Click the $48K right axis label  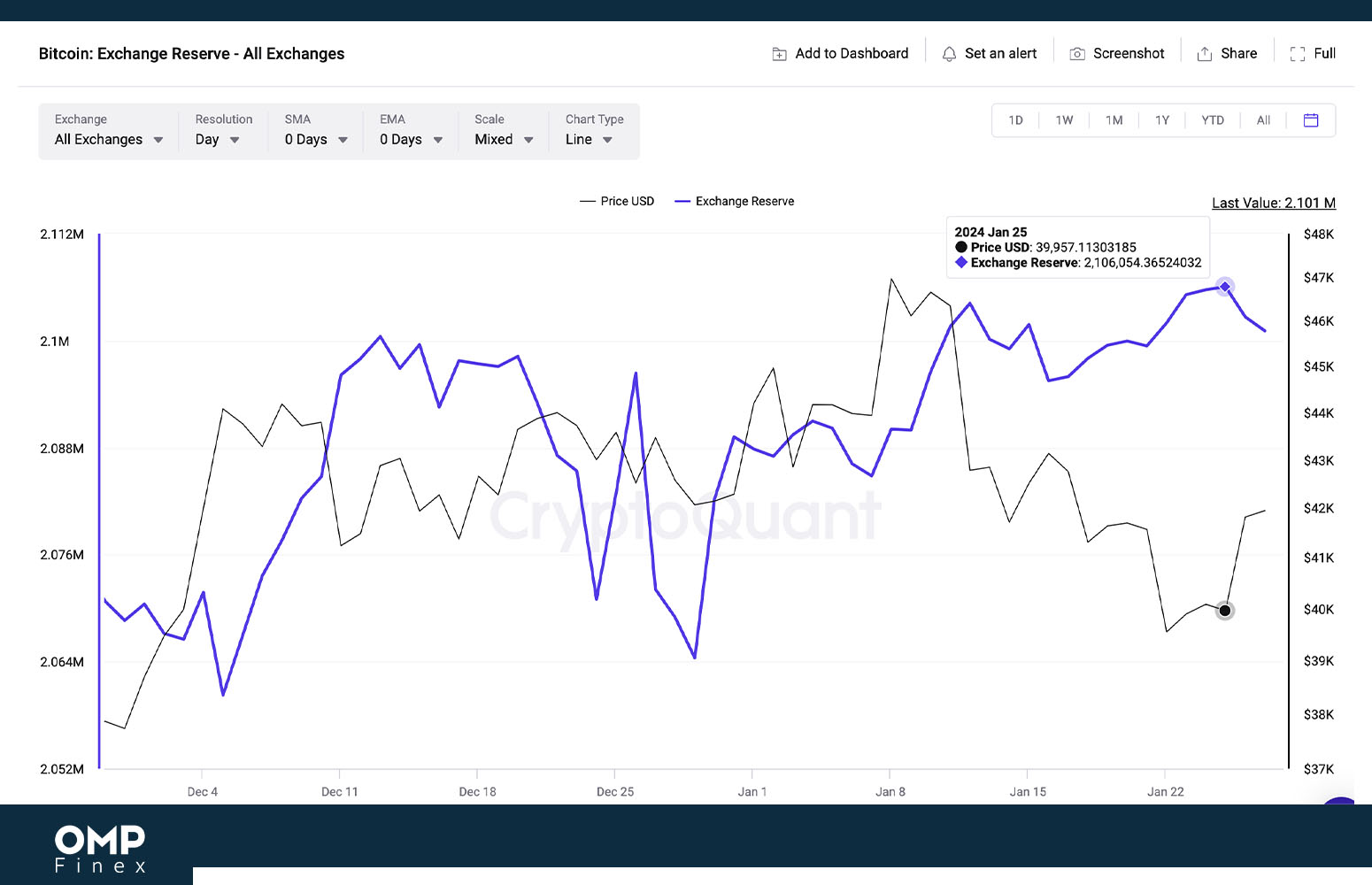[1318, 235]
